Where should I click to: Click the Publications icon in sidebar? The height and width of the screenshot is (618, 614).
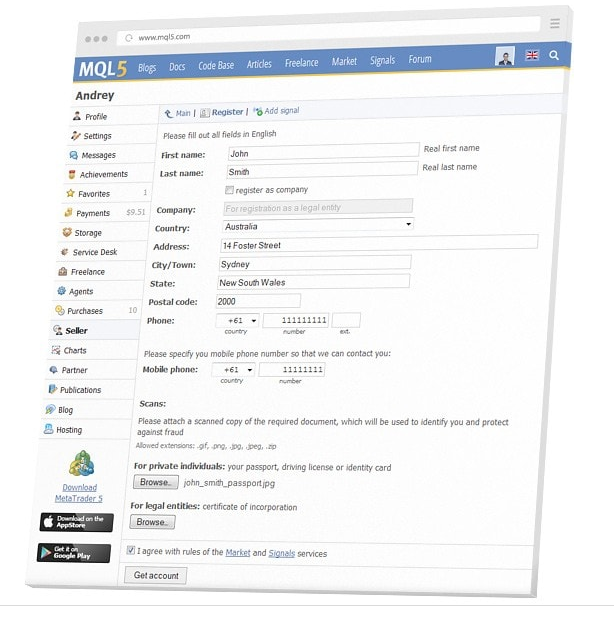click(x=52, y=389)
